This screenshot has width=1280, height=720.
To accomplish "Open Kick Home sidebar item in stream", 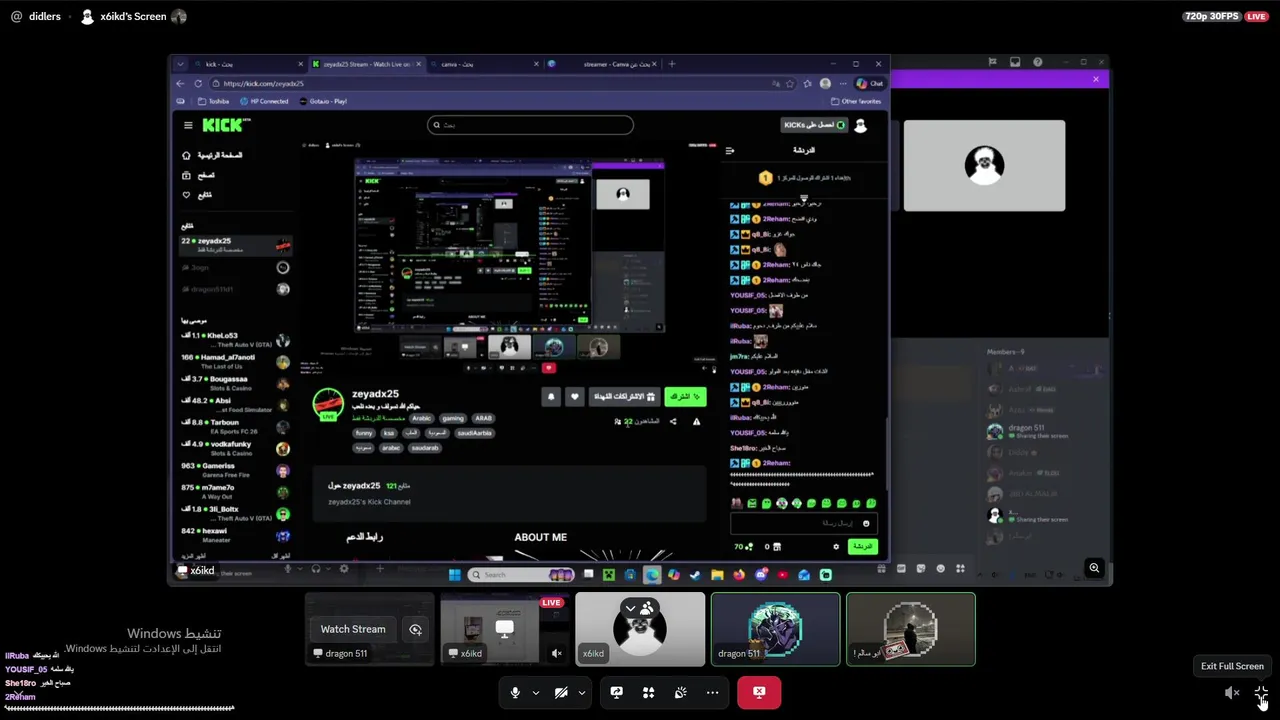I will click(x=212, y=155).
